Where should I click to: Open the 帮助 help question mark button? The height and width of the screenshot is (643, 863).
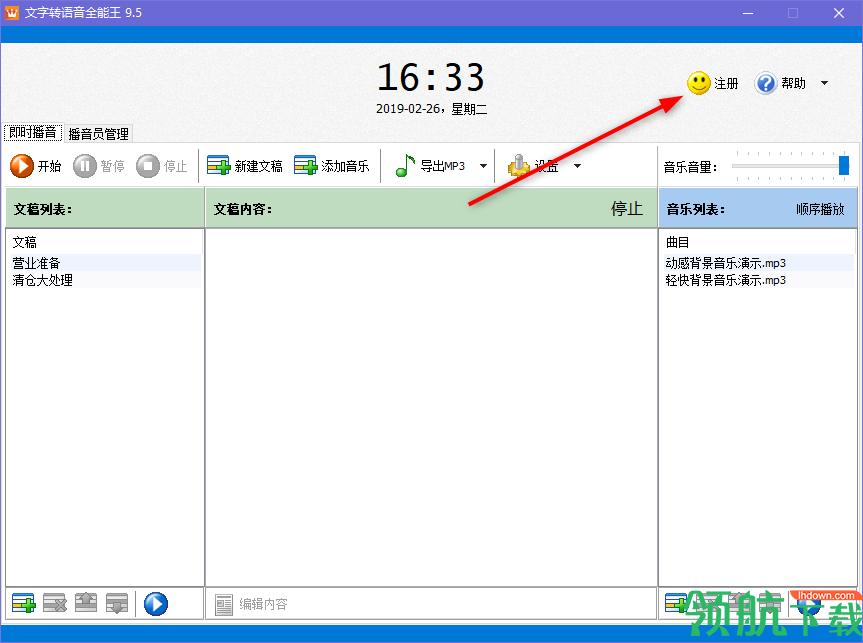point(780,83)
